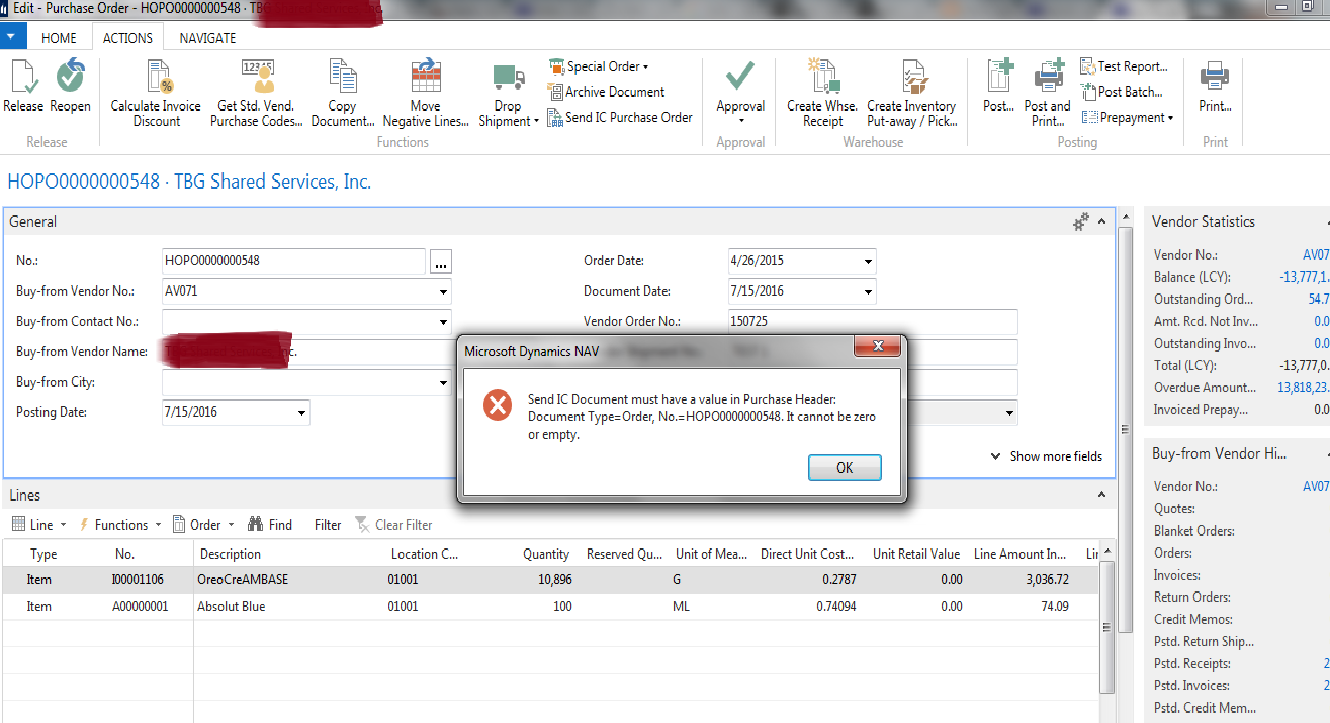The height and width of the screenshot is (723, 1330).
Task: Click the Overdue Amount value link
Action: (x=1303, y=387)
